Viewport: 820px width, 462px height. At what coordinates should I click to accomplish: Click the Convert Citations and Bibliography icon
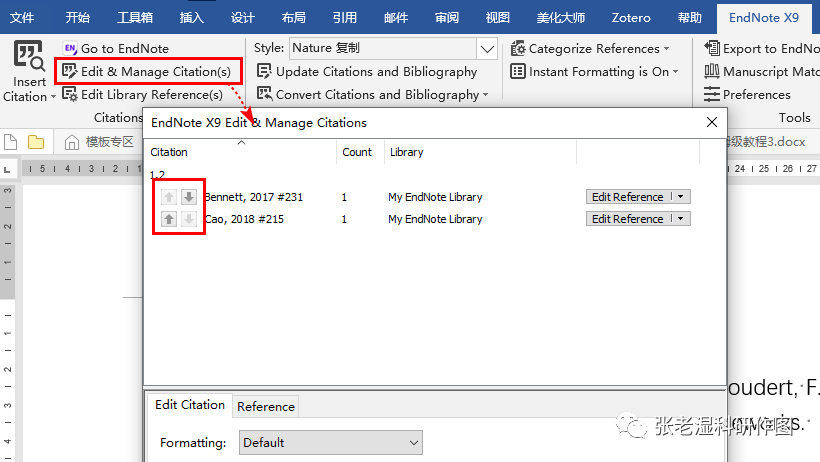pos(264,94)
